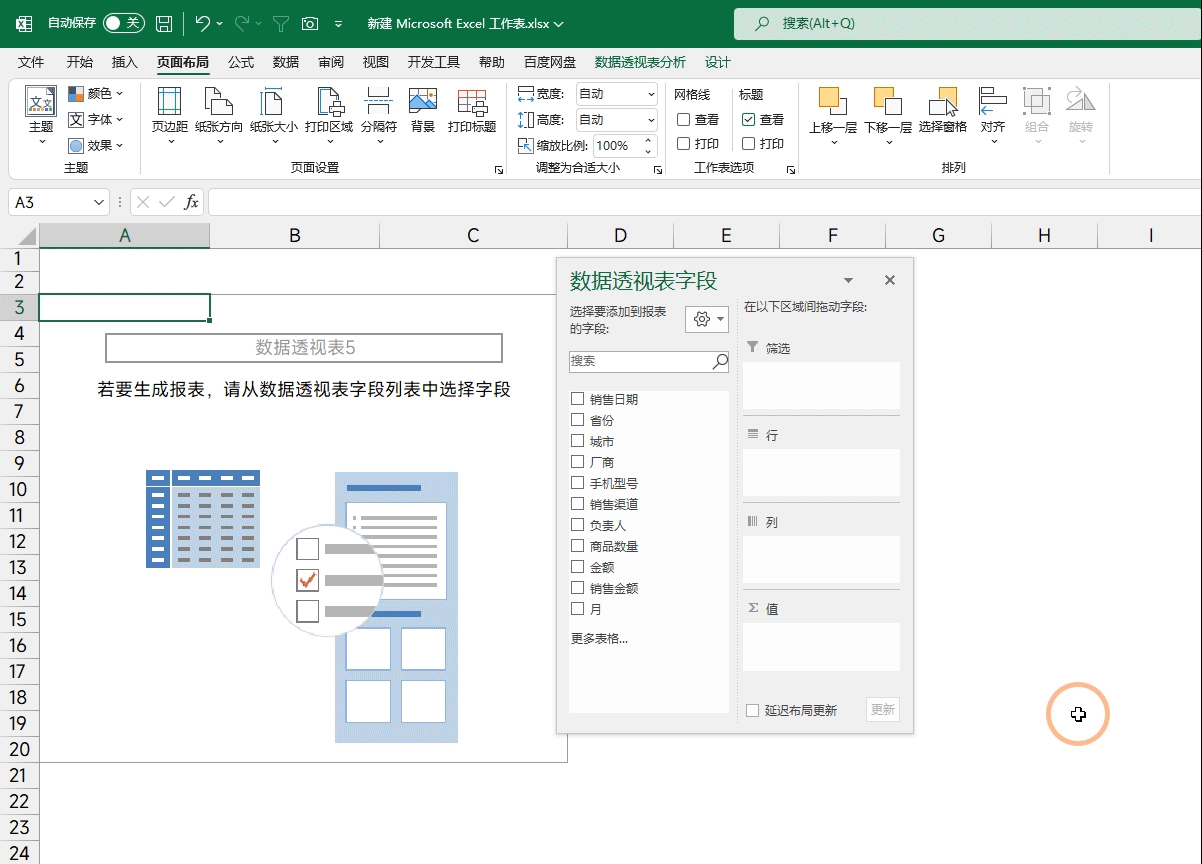Click the 纸张方向 orientation icon

tap(218, 103)
